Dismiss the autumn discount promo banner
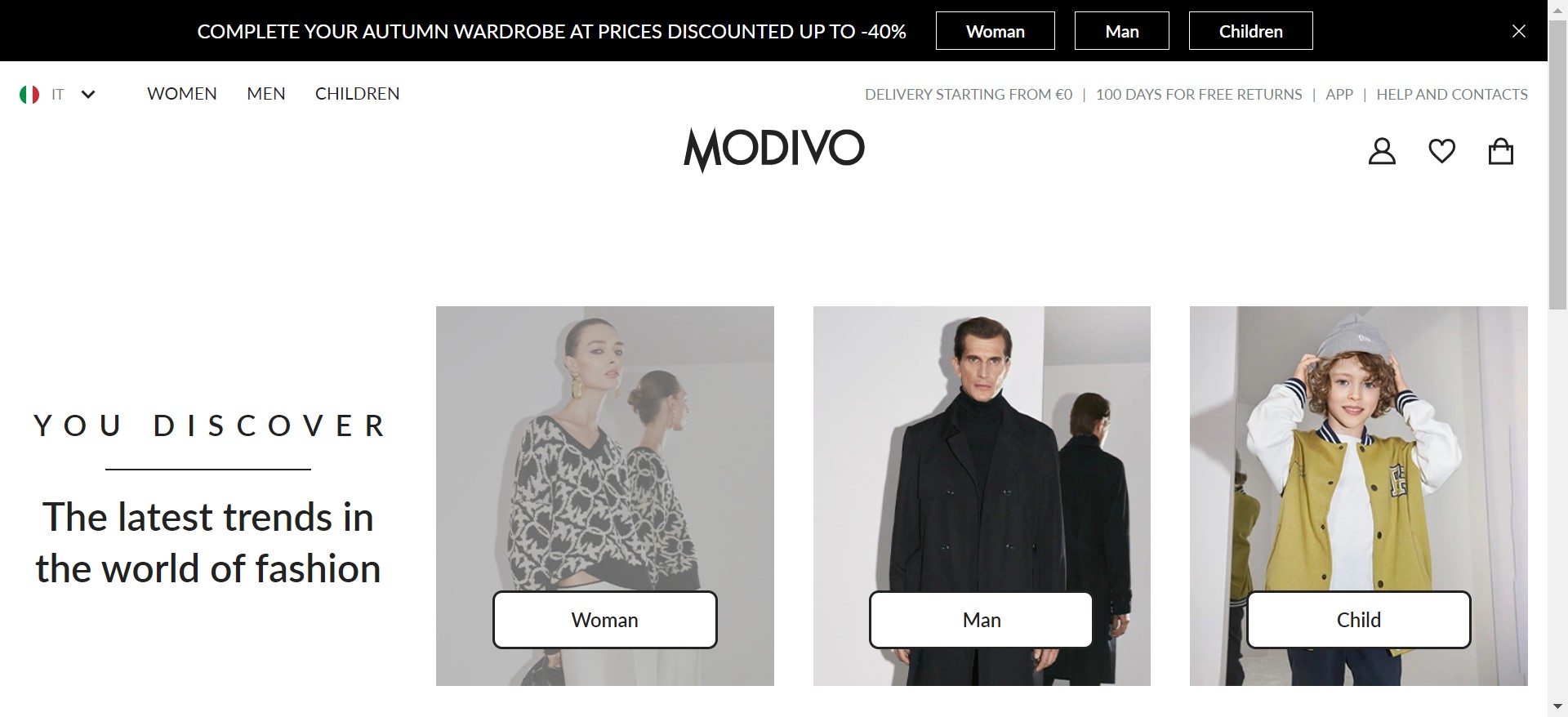The width and height of the screenshot is (1568, 717). point(1519,31)
